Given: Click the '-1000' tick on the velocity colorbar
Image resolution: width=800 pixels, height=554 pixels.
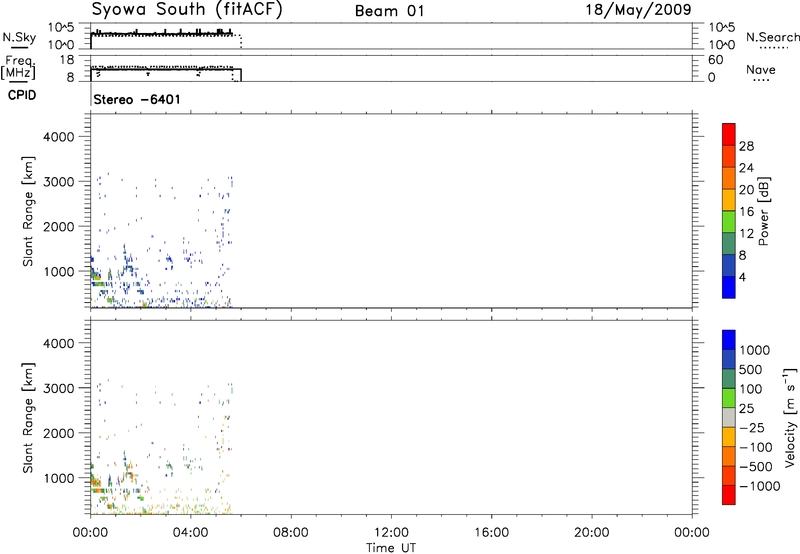Looking at the screenshot, I should 759,486.
